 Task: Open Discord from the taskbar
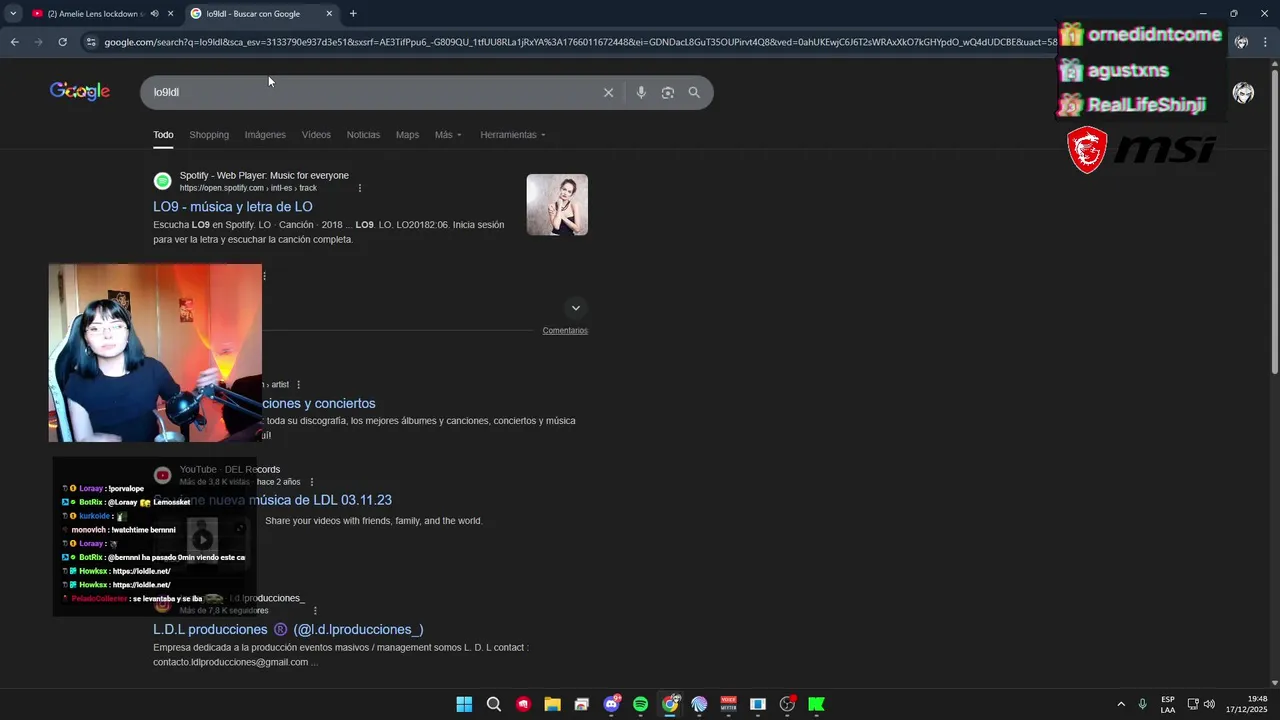(611, 704)
